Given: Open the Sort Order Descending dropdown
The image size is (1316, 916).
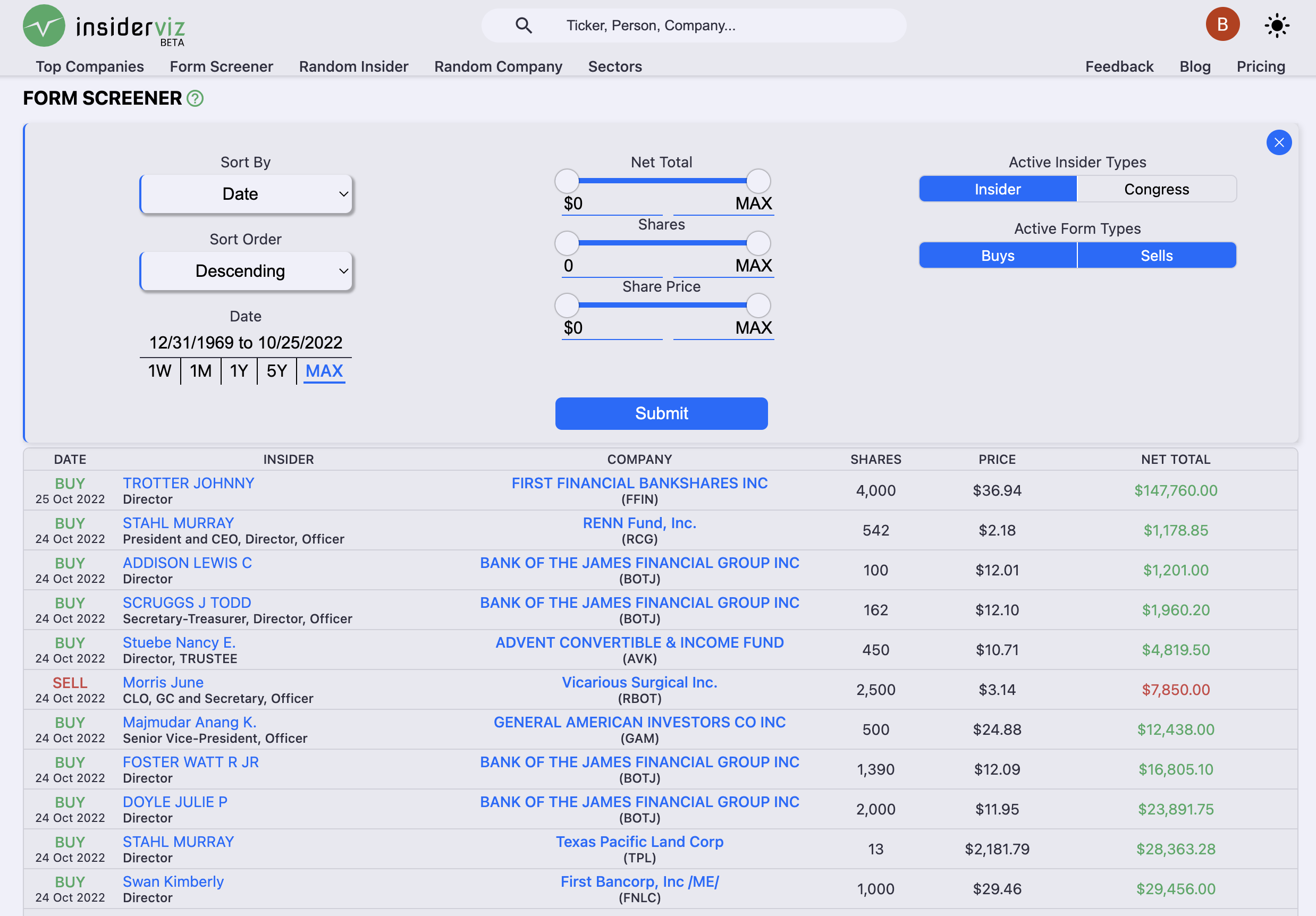Looking at the screenshot, I should coord(246,271).
